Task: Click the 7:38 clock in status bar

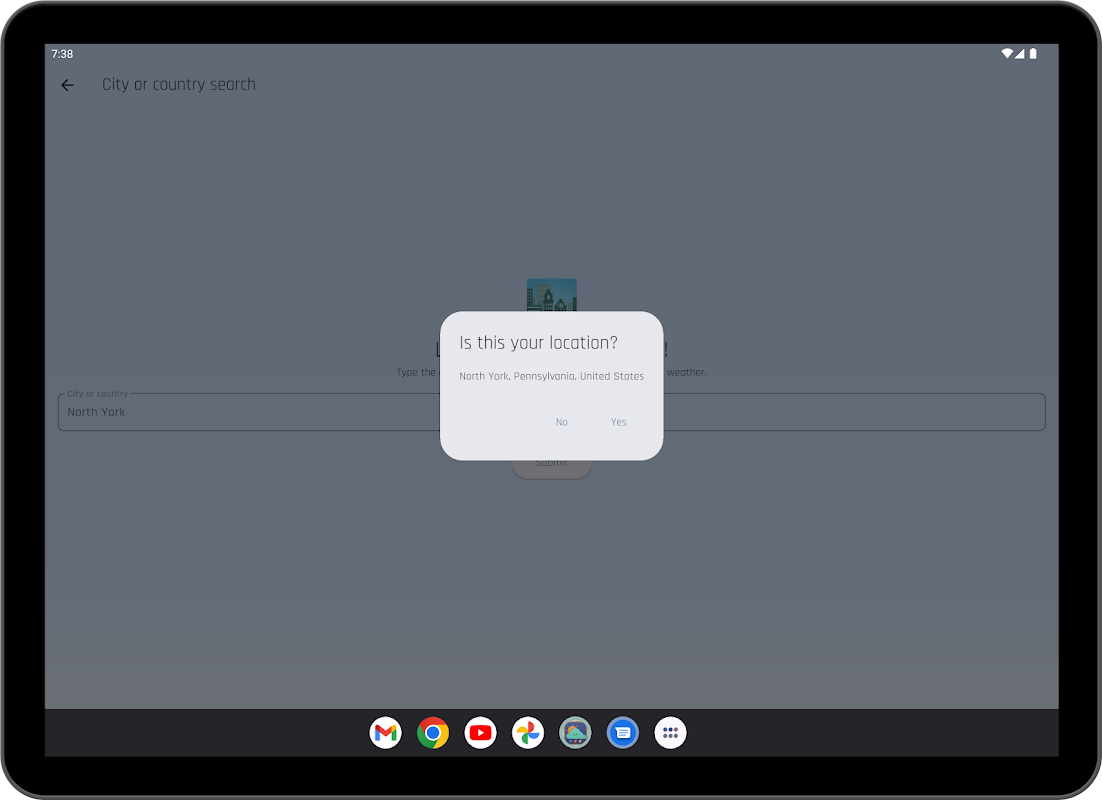Action: 62,54
